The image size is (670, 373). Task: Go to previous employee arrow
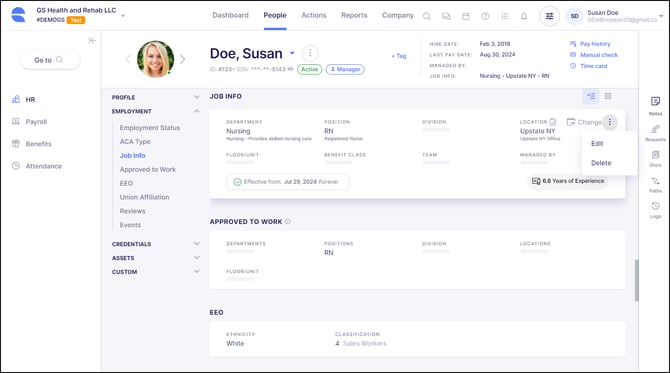[127, 59]
